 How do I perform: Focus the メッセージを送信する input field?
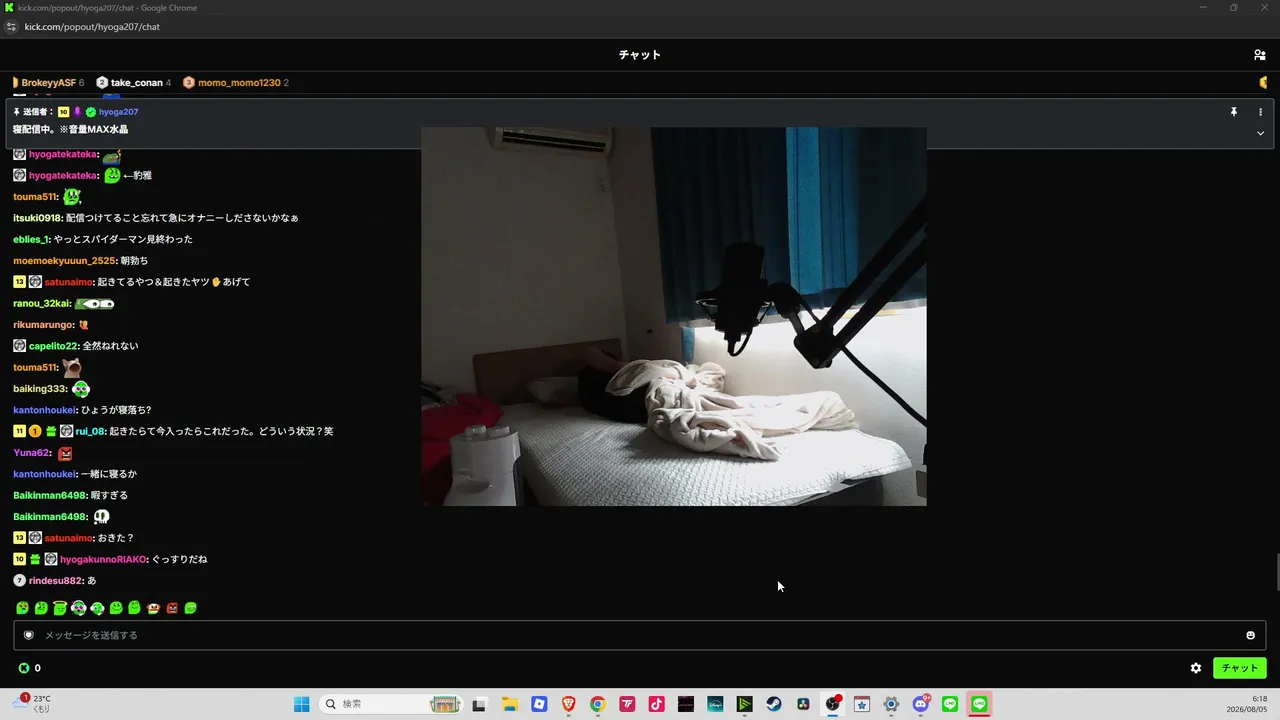tap(639, 635)
